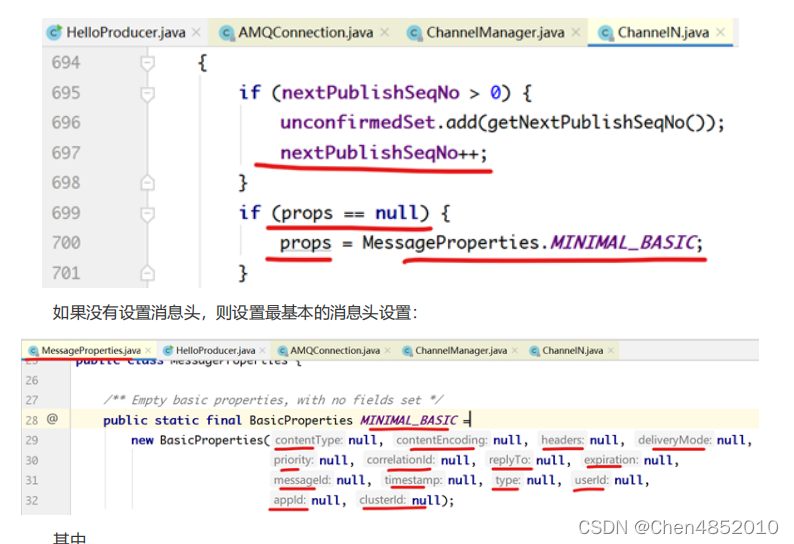Screen dimensions: 794x544
Task: Click ChannelManager.java class icon in lower tabs
Action: pos(407,351)
